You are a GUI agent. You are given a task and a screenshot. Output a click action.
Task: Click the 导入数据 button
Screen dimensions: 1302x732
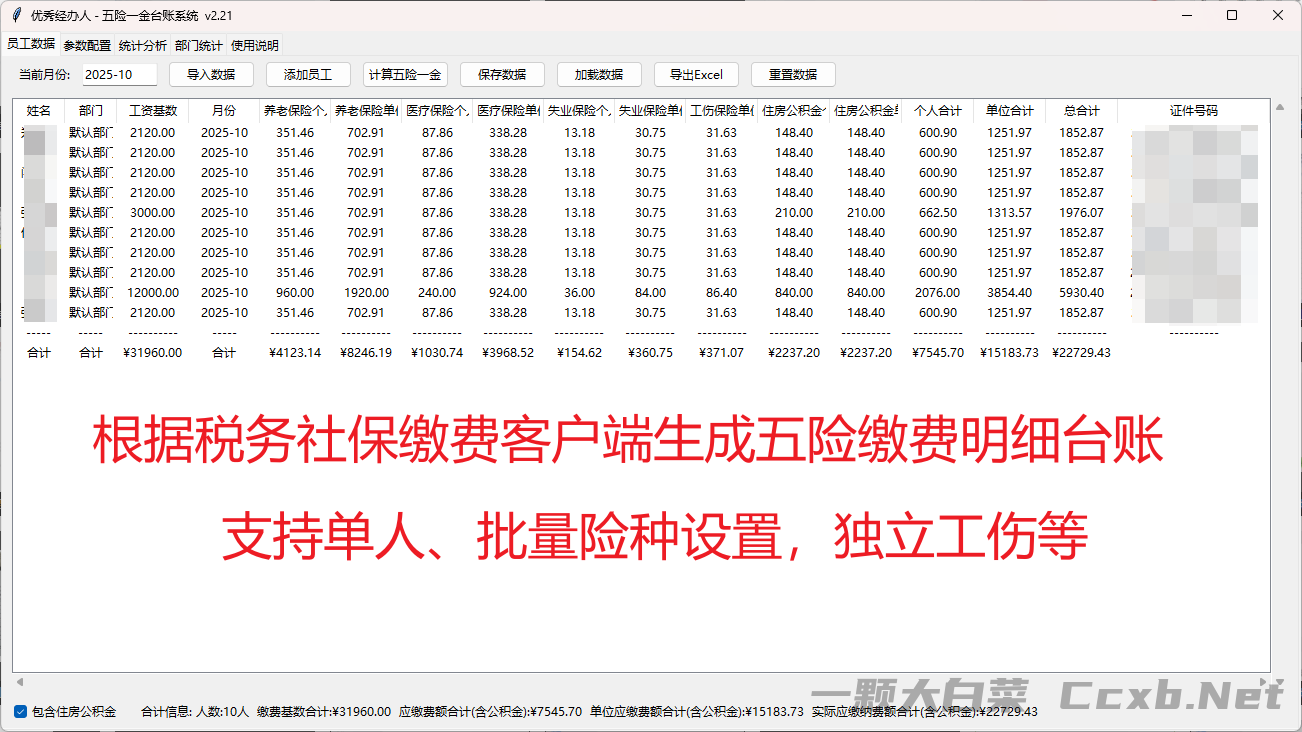pos(211,75)
